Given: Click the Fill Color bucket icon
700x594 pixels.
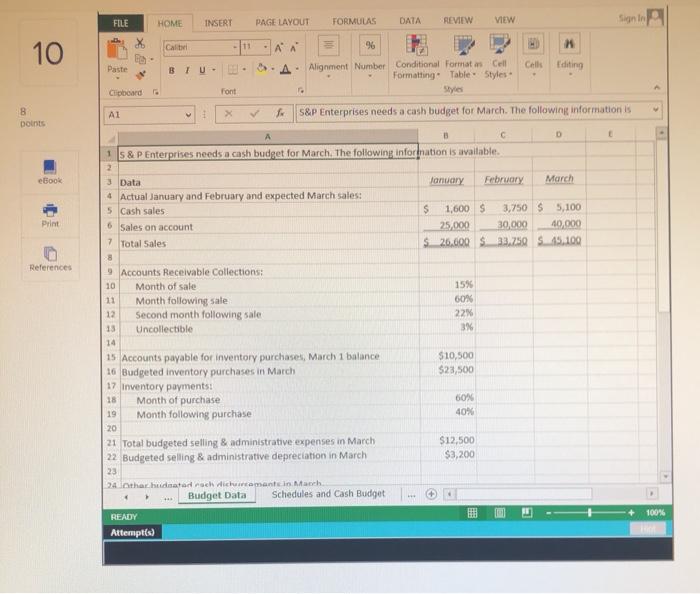Looking at the screenshot, I should tap(262, 69).
